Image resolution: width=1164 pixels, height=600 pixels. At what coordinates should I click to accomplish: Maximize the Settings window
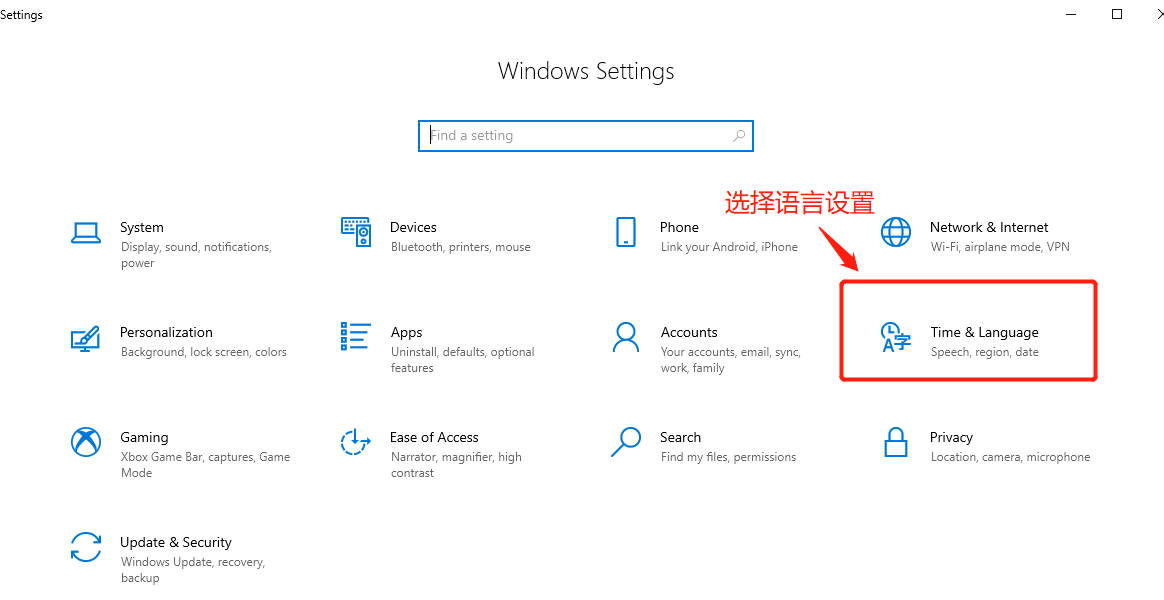[x=1116, y=14]
